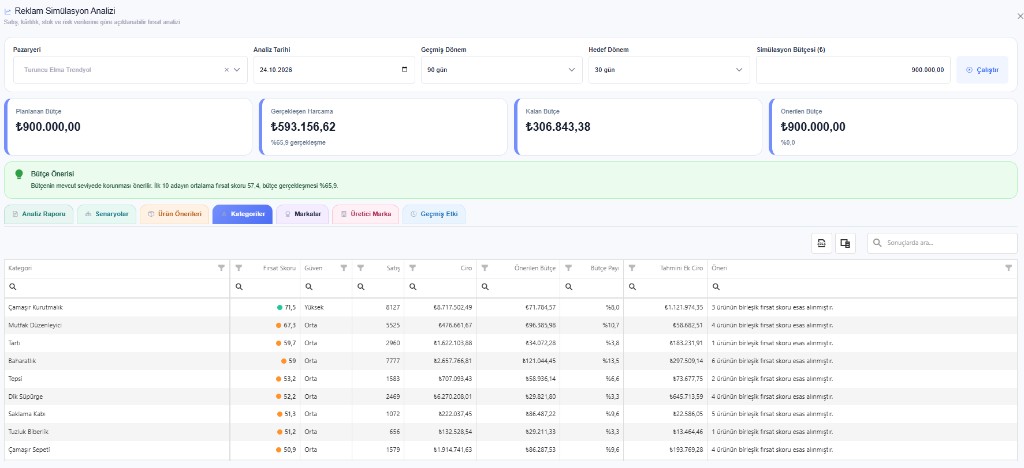Open the Ürün Önerileri tab

point(174,214)
